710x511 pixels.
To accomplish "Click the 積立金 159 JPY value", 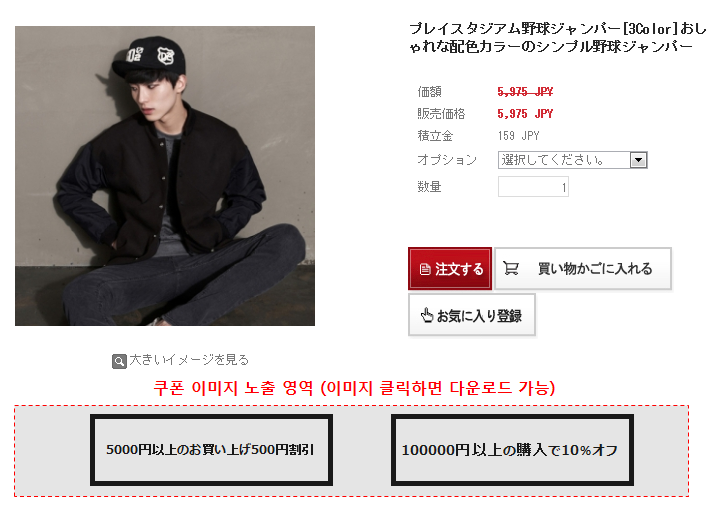I will pos(518,136).
